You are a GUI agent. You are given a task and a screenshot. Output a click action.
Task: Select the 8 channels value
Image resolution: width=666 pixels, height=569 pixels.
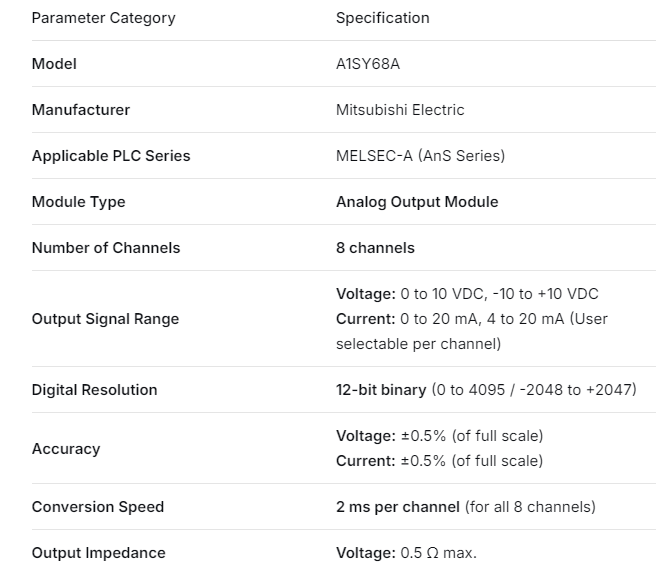pos(375,248)
